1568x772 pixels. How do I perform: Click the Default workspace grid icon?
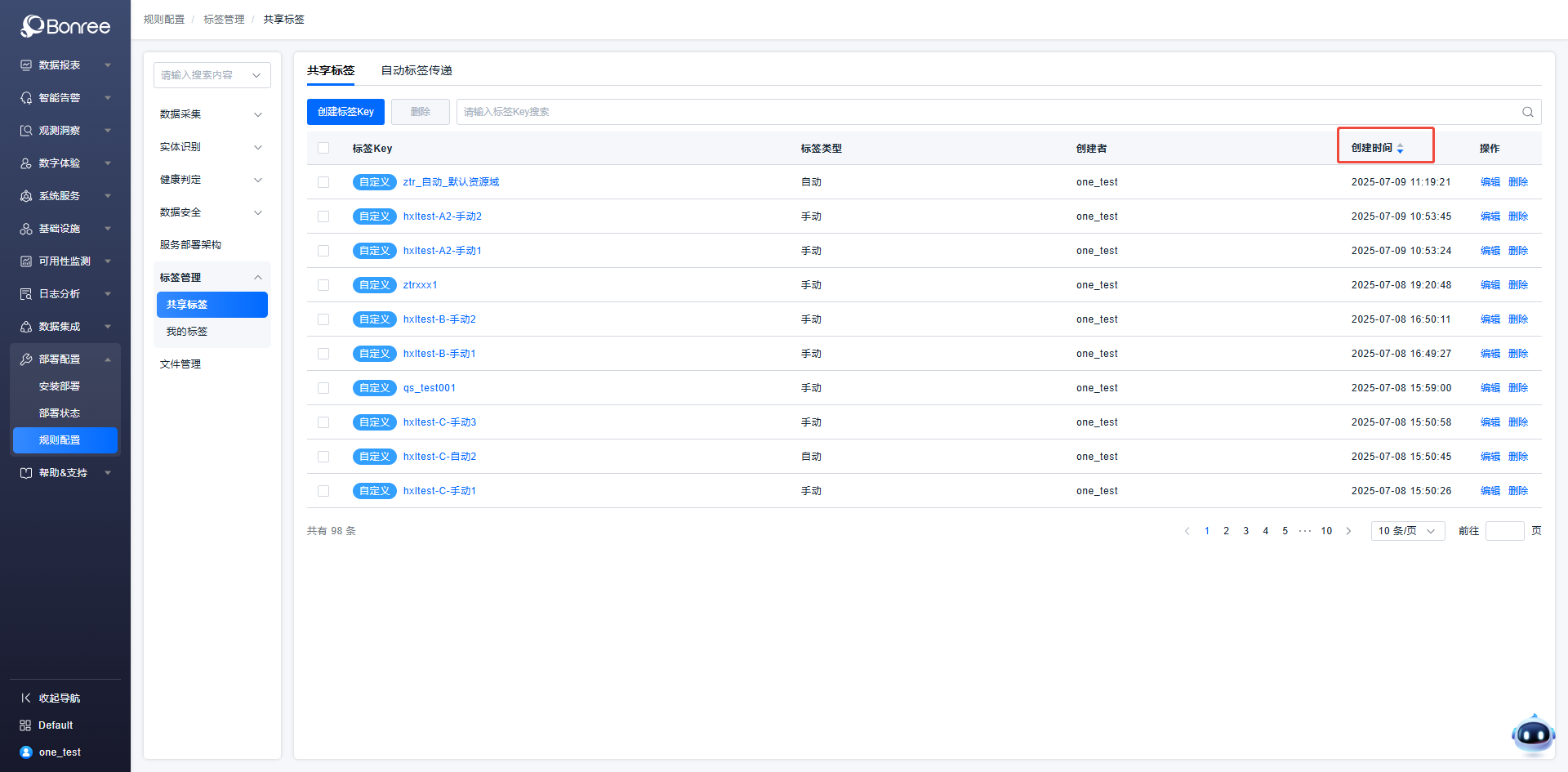[x=26, y=725]
